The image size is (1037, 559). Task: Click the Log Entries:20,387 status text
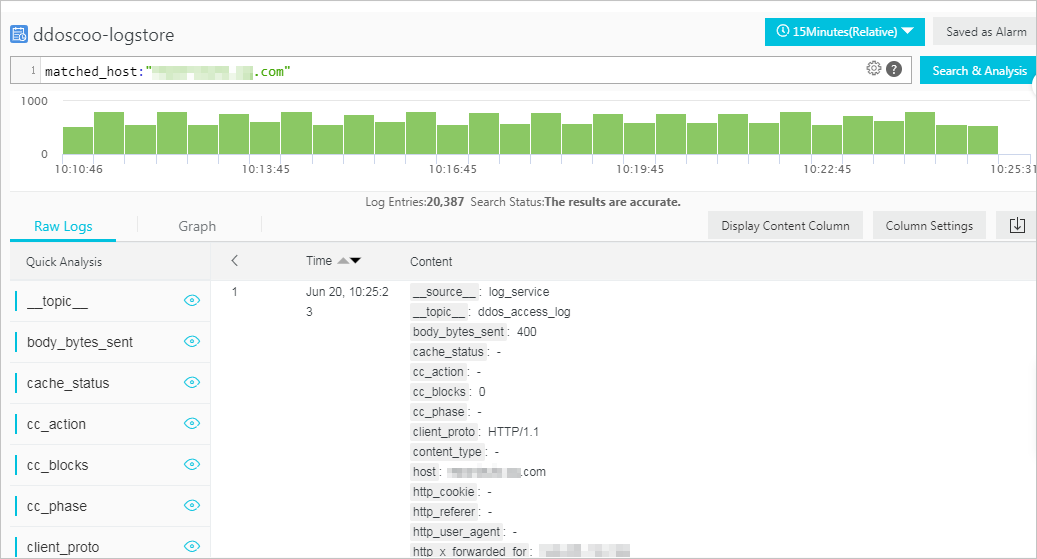[415, 202]
